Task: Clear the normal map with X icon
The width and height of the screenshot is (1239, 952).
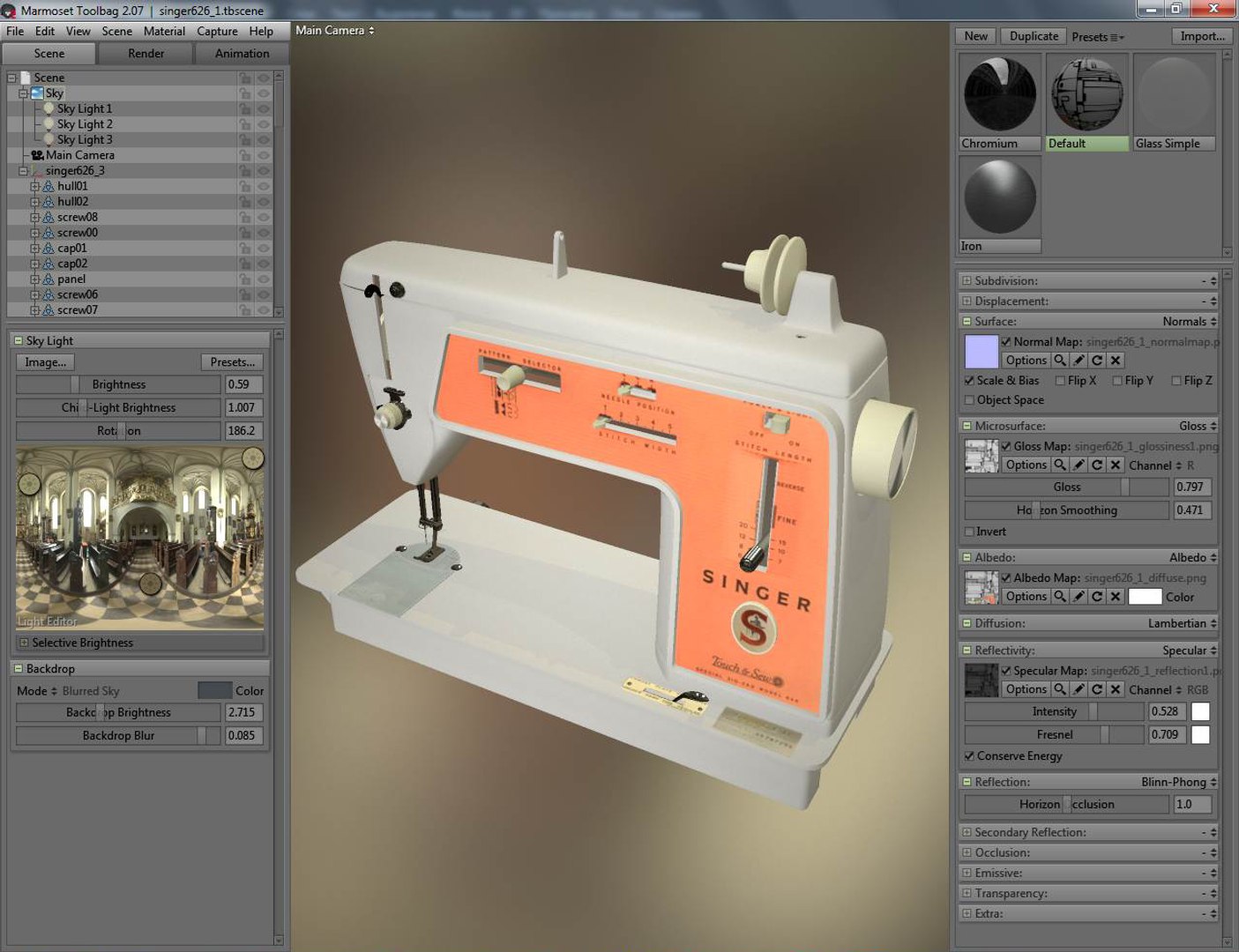Action: click(1116, 361)
